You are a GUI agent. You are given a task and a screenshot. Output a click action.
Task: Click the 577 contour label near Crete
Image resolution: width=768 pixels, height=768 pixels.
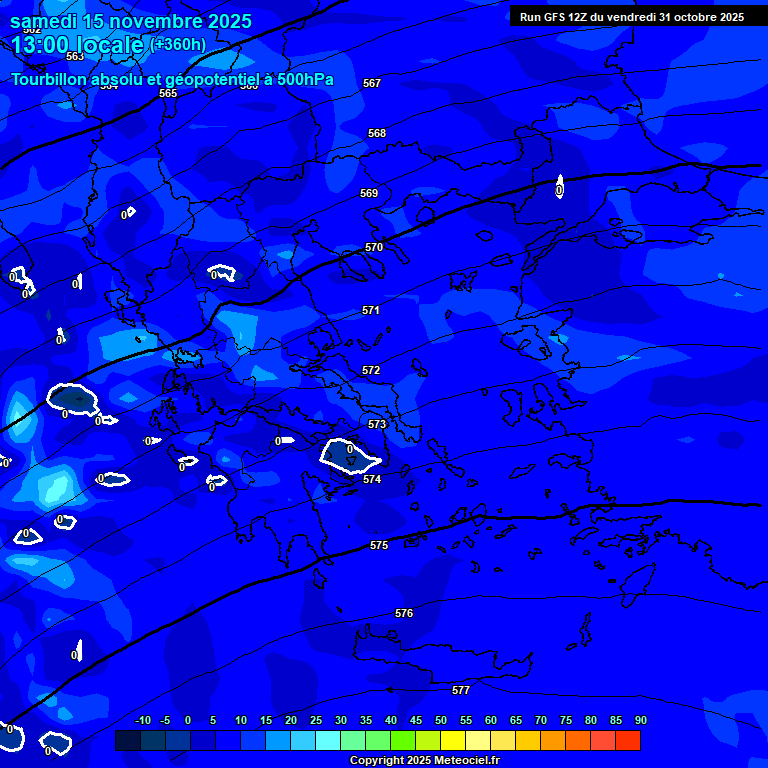coord(461,690)
